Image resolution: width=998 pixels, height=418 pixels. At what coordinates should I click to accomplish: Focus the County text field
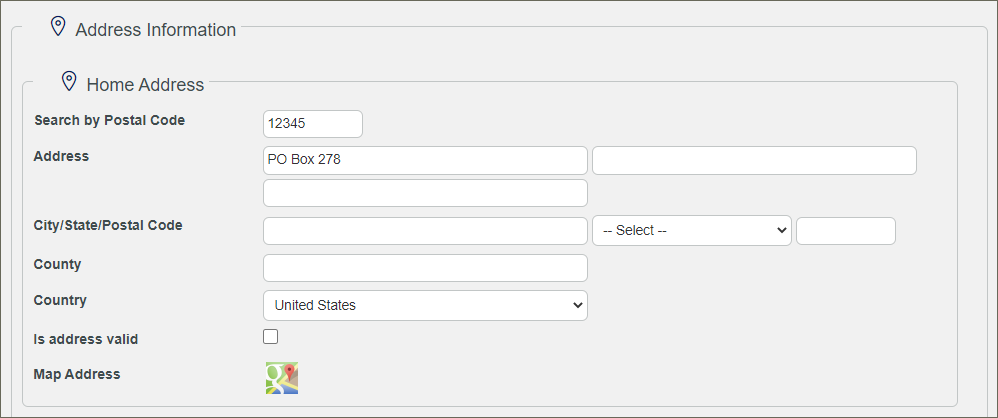click(425, 268)
